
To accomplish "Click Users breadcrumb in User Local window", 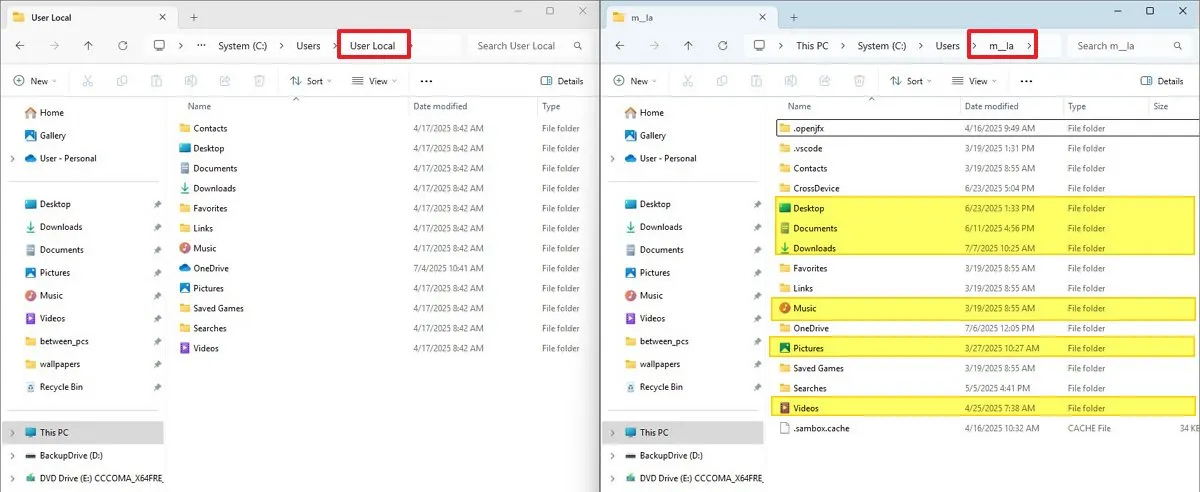I will [308, 46].
